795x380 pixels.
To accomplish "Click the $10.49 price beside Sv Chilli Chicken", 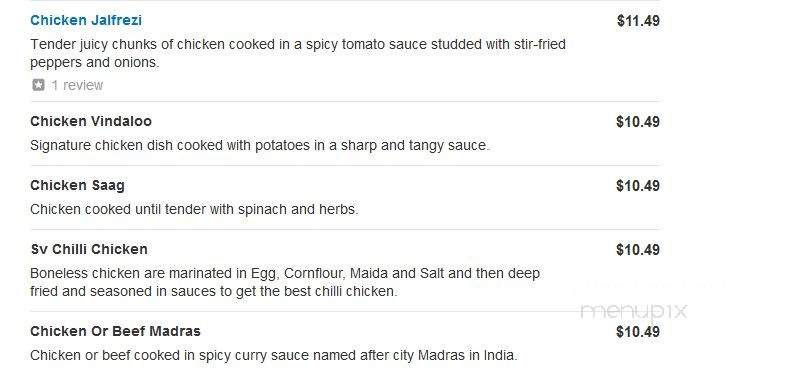I will [638, 250].
